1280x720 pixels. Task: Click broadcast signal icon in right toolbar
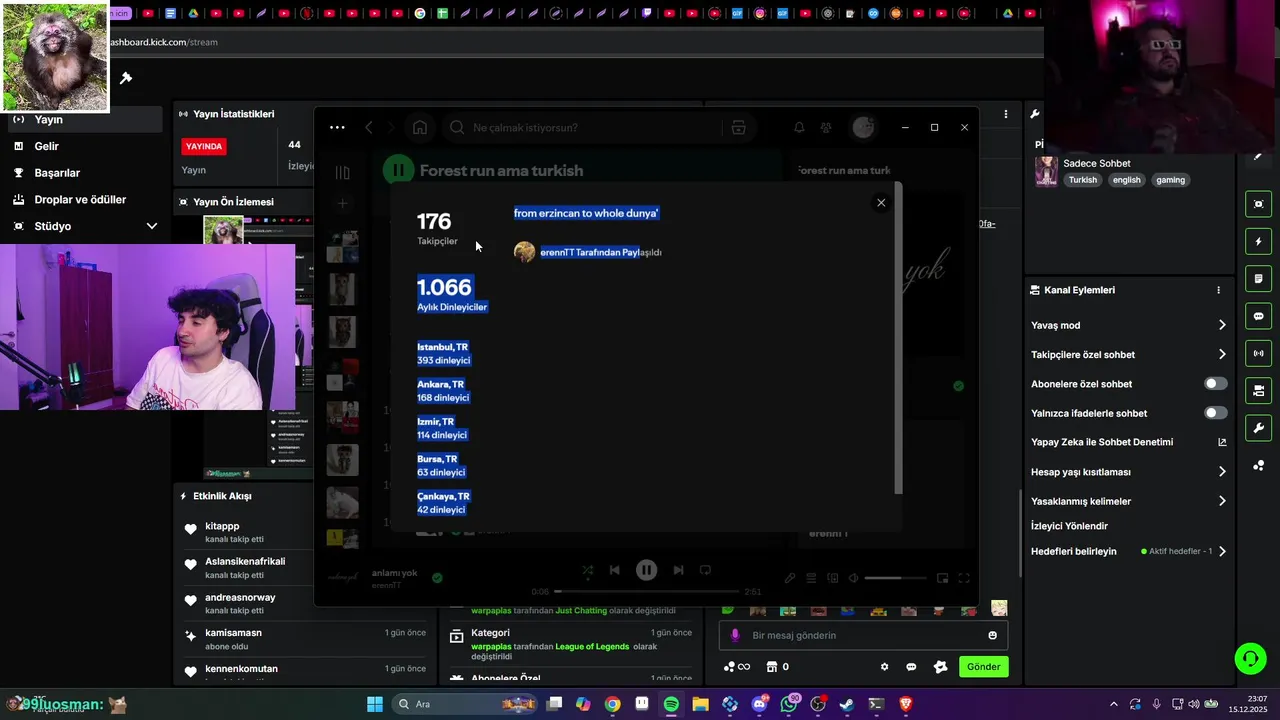(x=1258, y=353)
